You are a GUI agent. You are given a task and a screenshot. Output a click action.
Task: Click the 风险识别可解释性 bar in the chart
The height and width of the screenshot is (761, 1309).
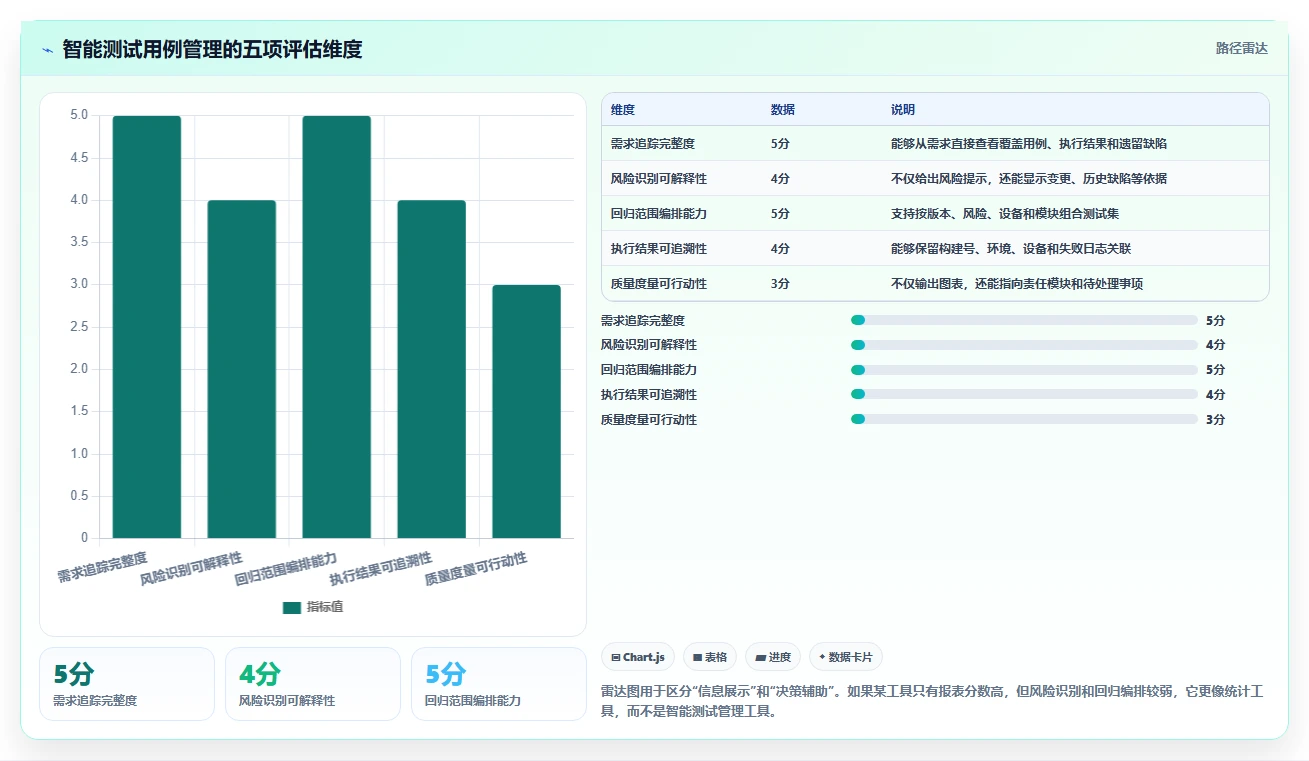click(242, 369)
